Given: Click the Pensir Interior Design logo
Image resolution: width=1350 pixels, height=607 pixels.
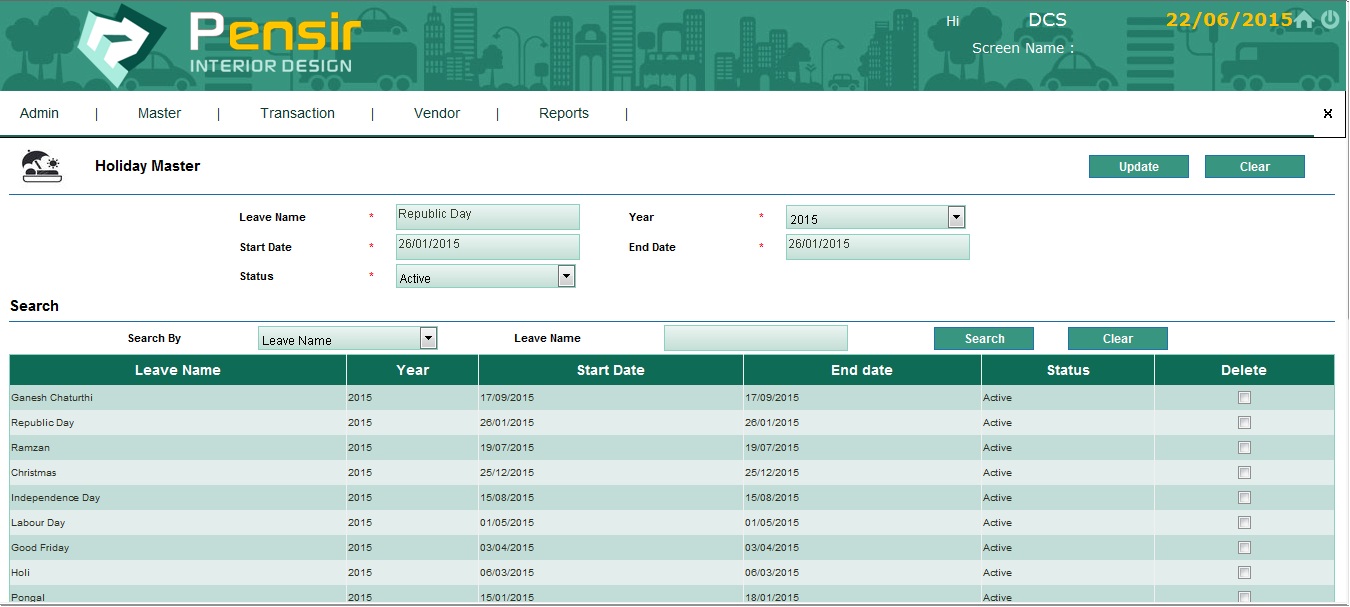Looking at the screenshot, I should [x=222, y=45].
